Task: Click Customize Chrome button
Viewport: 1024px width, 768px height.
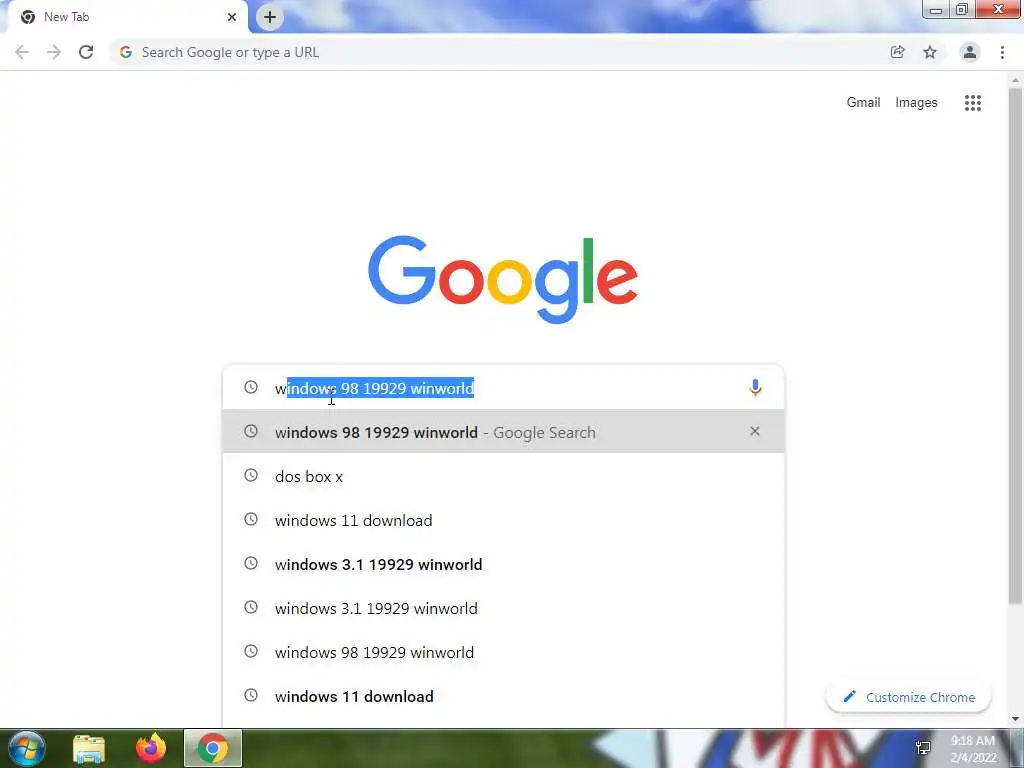Action: pos(908,697)
